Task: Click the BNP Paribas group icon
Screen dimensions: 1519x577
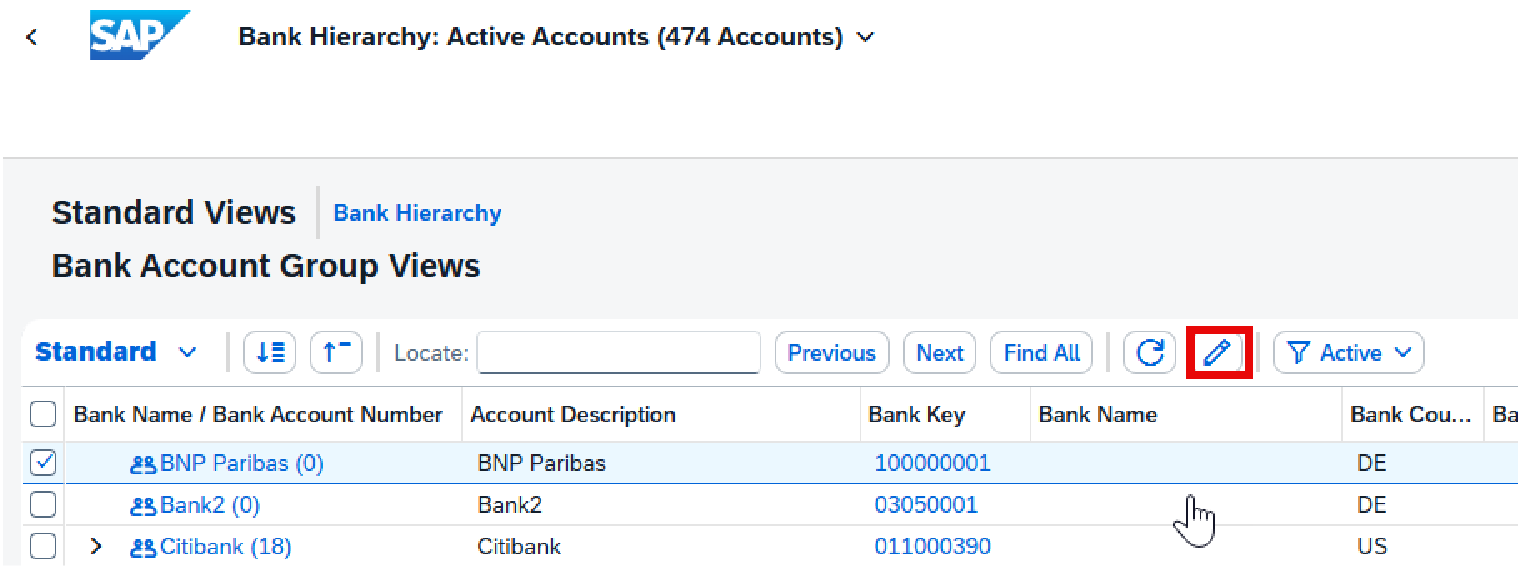Action: click(143, 464)
